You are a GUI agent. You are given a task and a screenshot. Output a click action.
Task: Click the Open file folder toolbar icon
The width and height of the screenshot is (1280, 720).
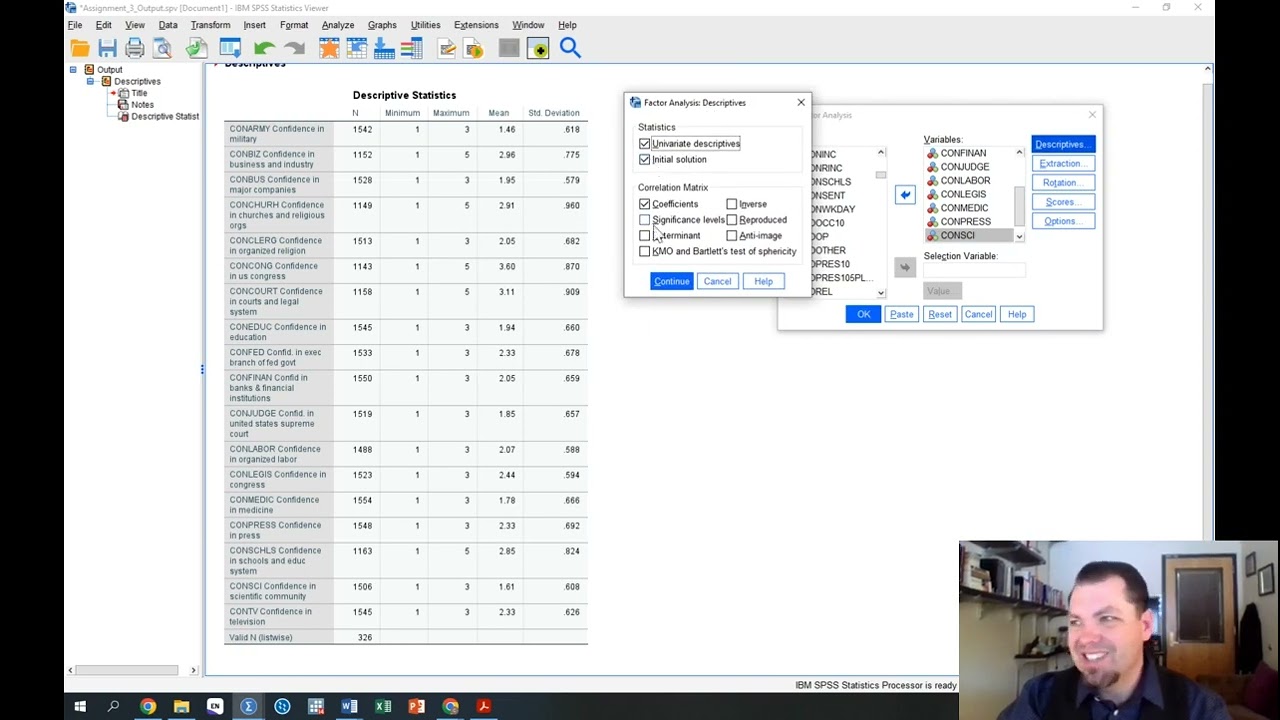click(80, 48)
